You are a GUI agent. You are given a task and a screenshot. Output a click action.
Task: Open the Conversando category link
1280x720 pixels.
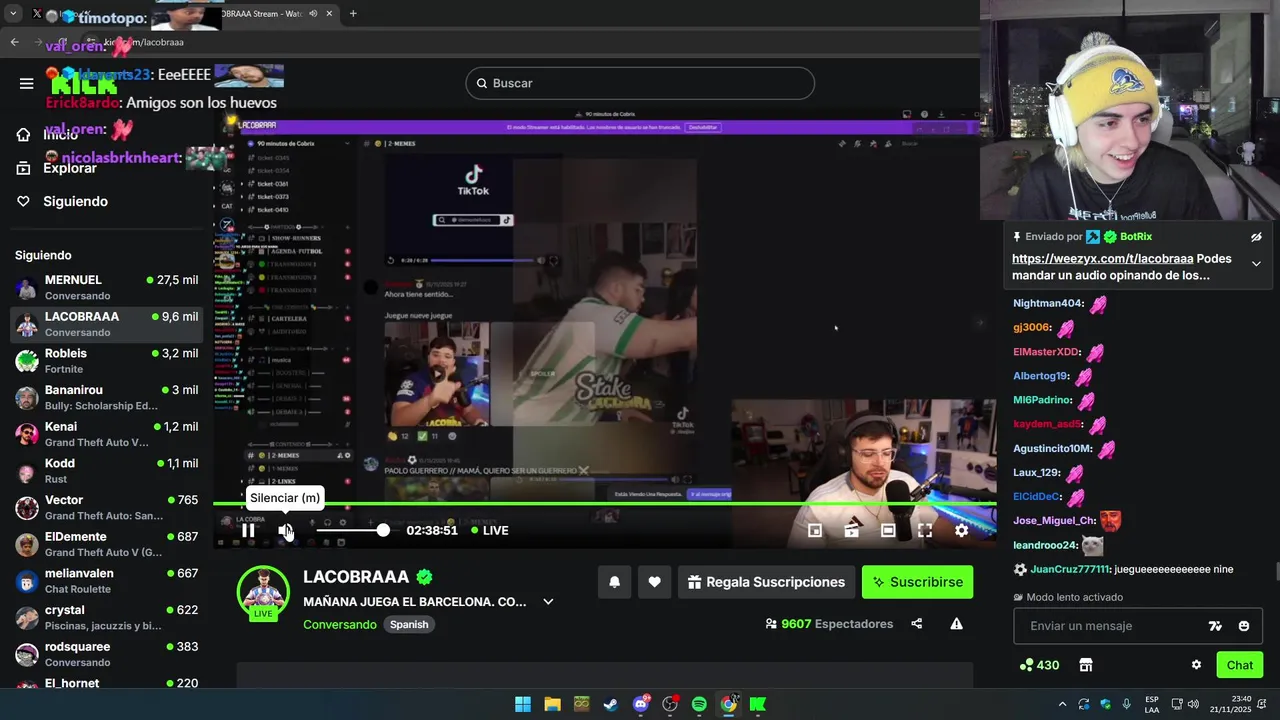(340, 624)
